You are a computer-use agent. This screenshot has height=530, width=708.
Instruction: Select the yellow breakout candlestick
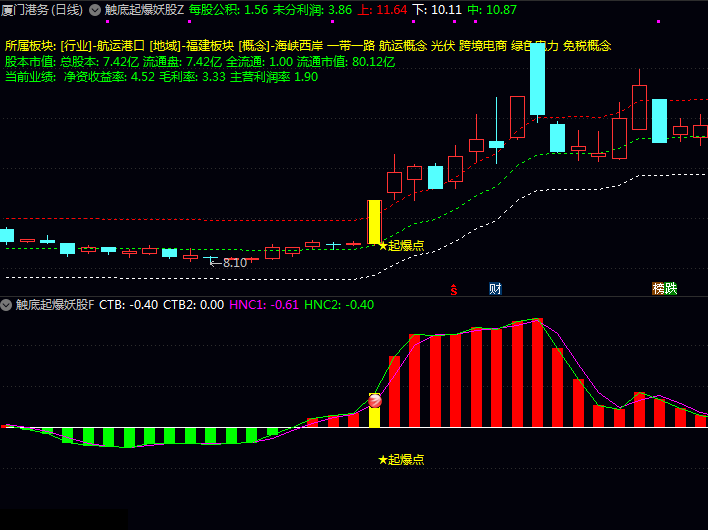[x=375, y=222]
